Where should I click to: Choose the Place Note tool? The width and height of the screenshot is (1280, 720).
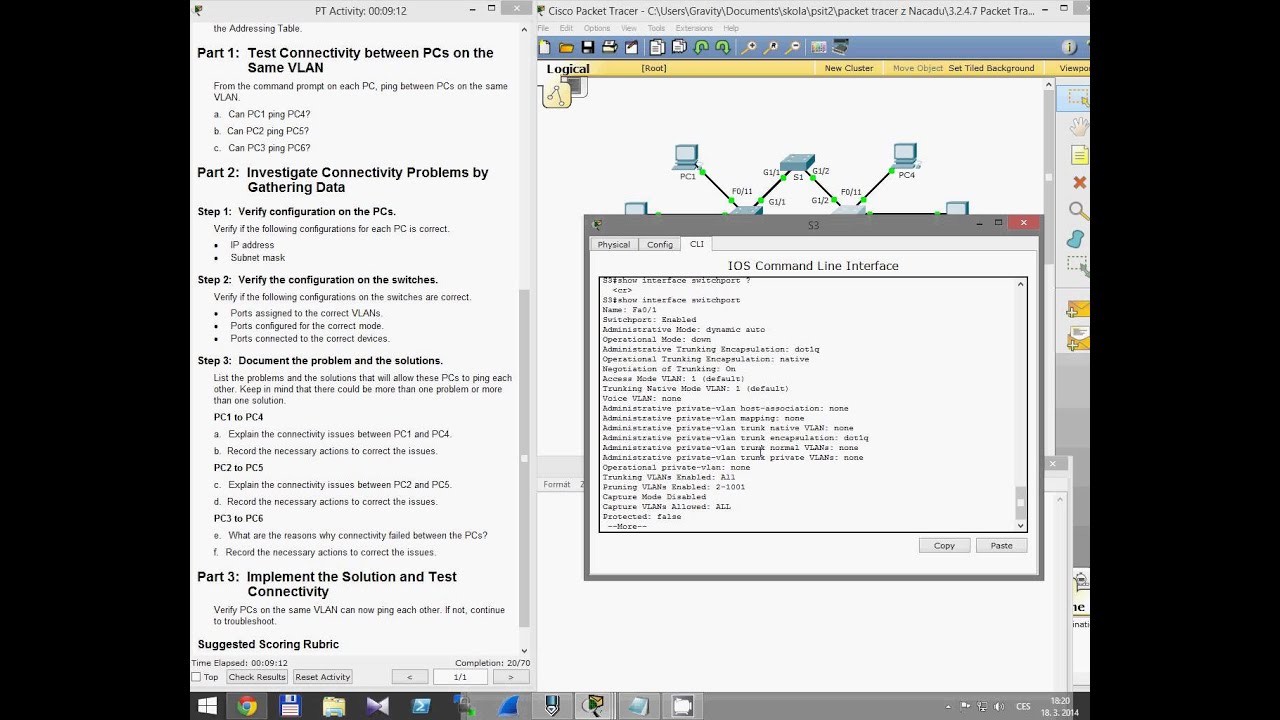pos(1079,155)
